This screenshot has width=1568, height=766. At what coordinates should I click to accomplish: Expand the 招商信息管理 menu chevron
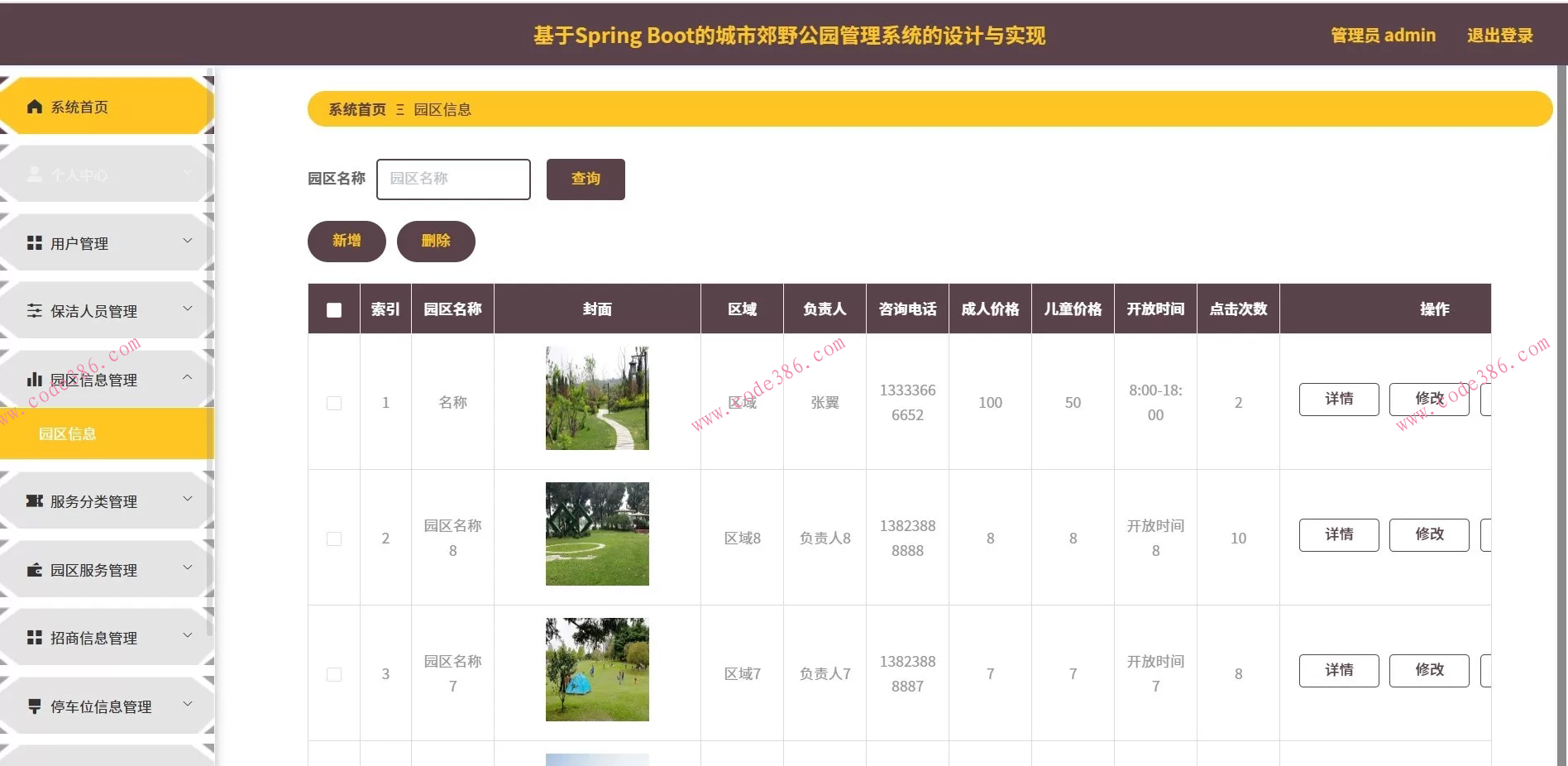pos(188,635)
